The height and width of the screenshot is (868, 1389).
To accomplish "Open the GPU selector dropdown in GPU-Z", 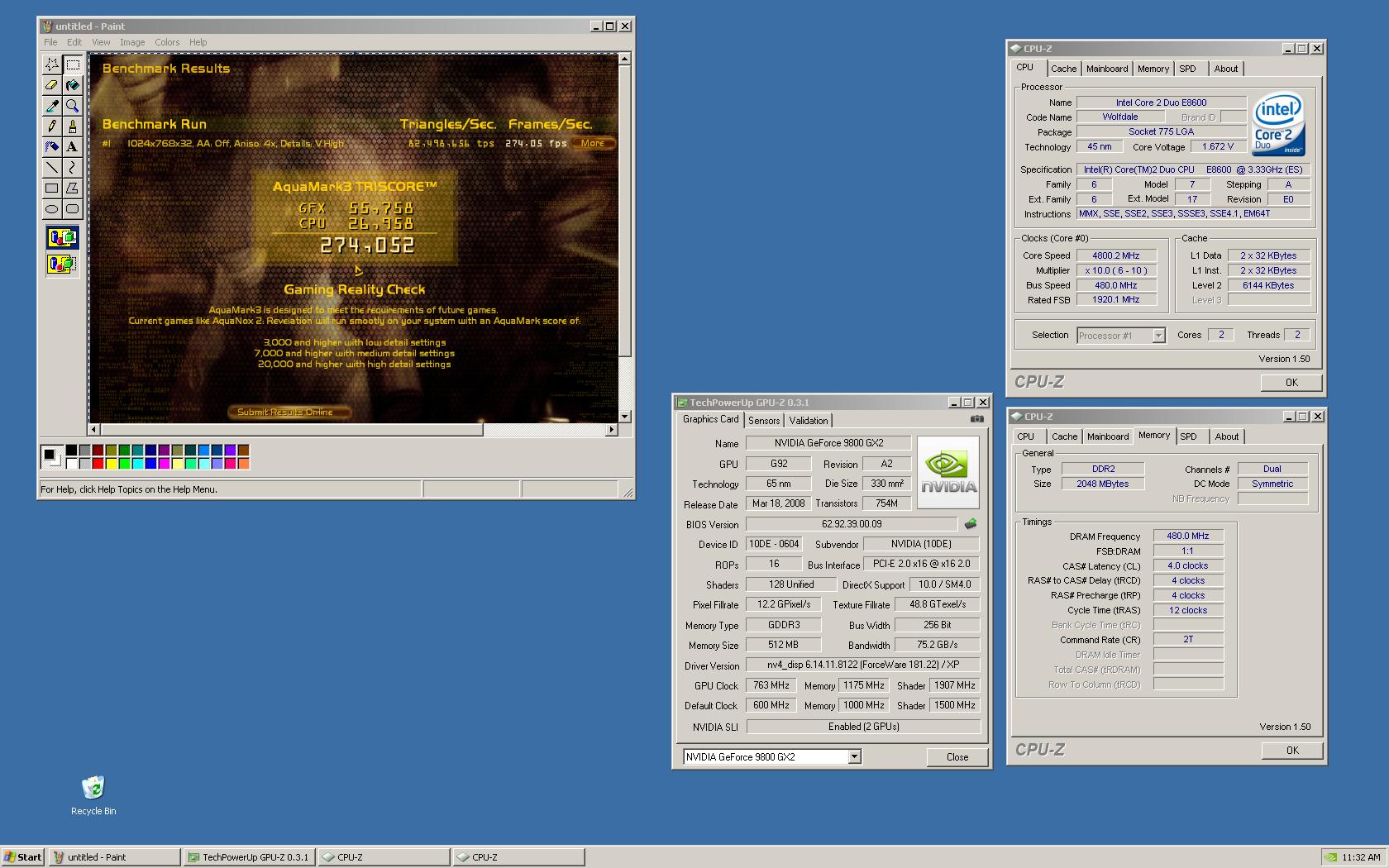I will pos(854,756).
